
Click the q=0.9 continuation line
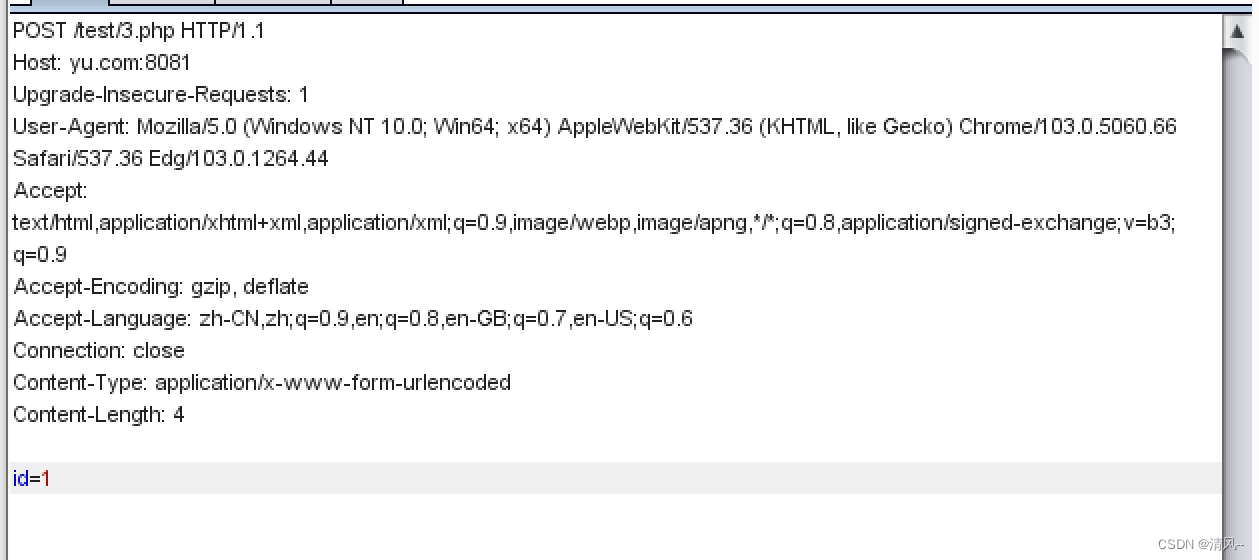click(40, 255)
